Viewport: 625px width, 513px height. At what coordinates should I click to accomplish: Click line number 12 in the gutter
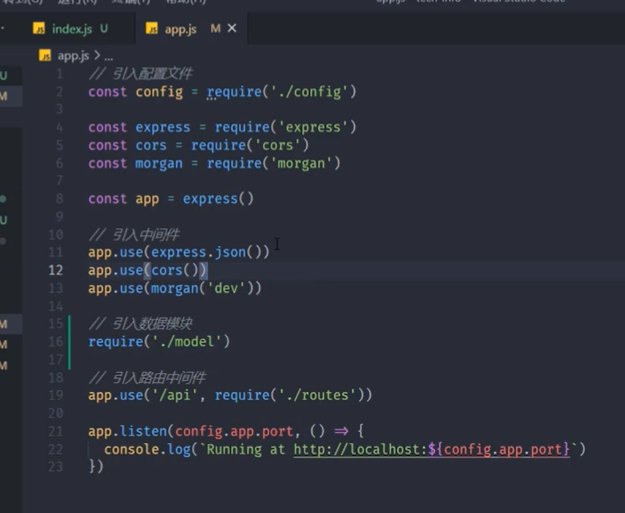pyautogui.click(x=56, y=270)
